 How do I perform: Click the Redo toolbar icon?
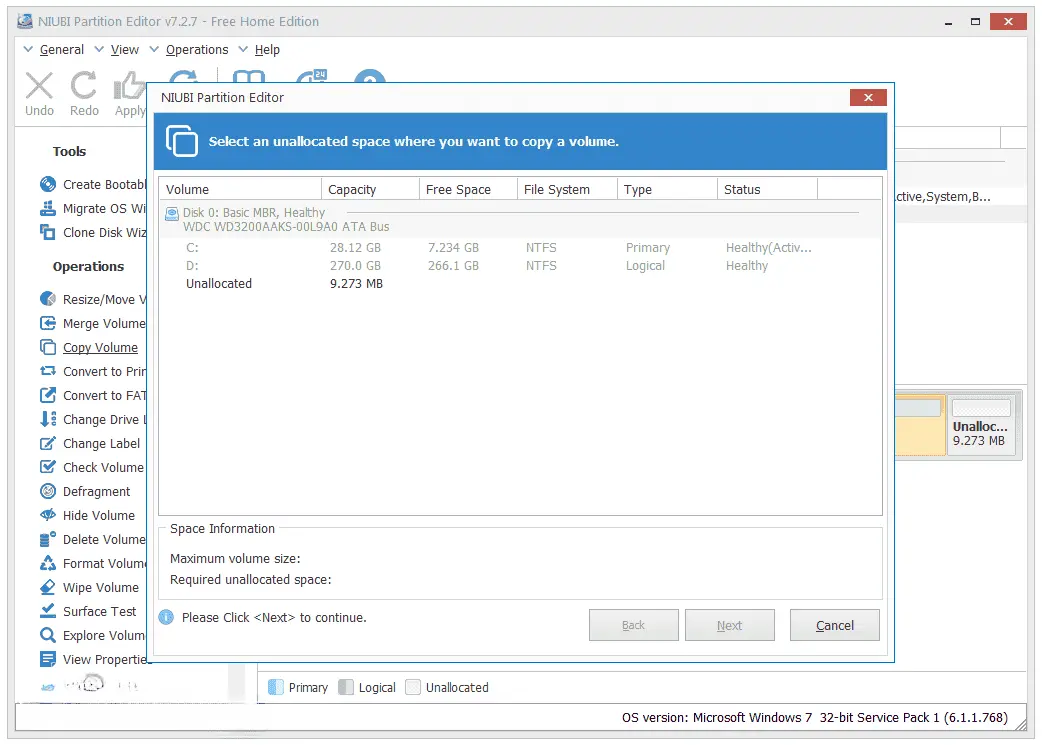[x=84, y=86]
